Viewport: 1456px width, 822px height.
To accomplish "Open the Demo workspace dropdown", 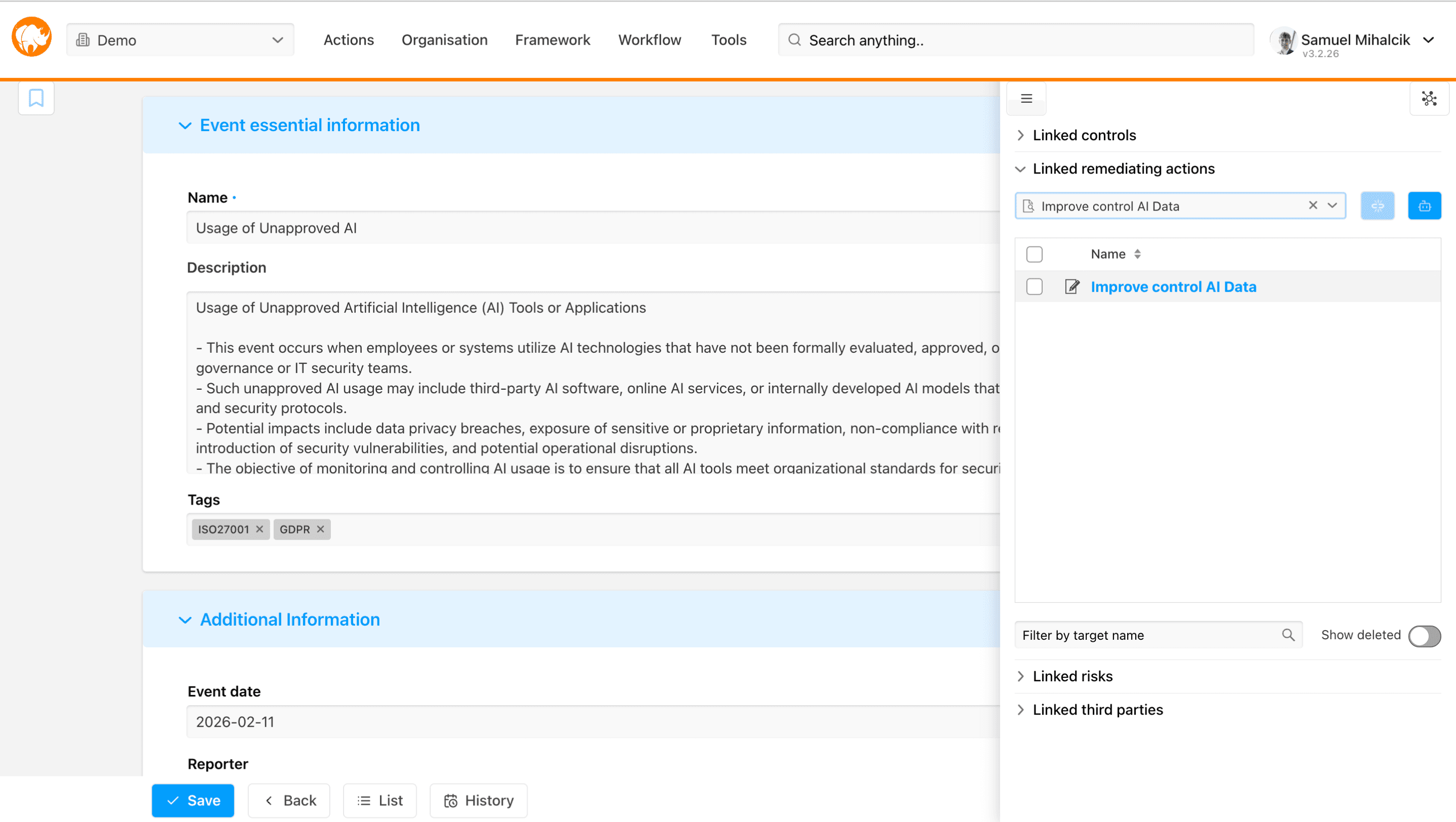I will coord(276,39).
